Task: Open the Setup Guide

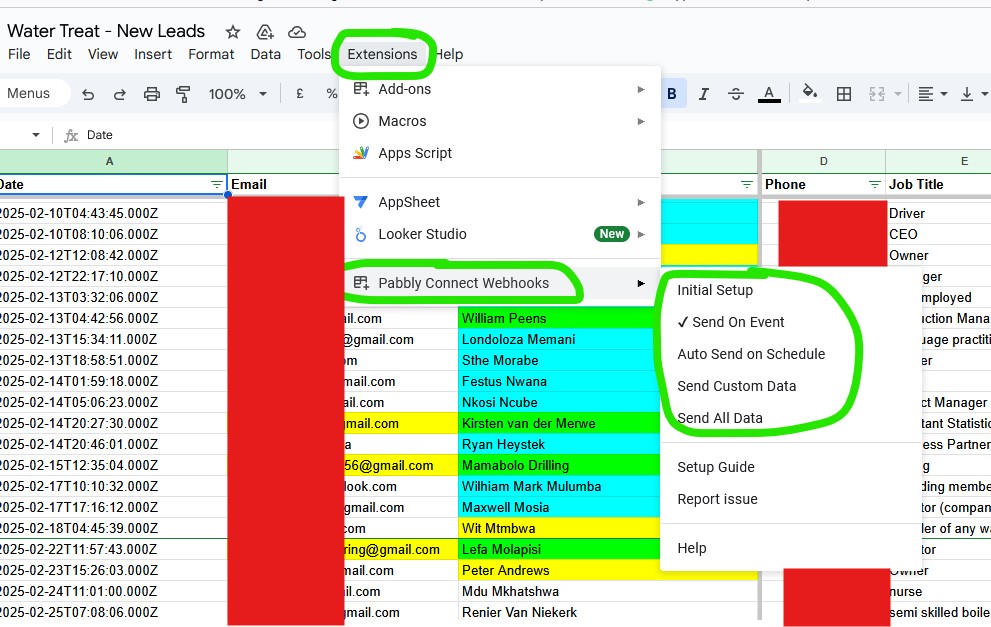Action: point(715,467)
